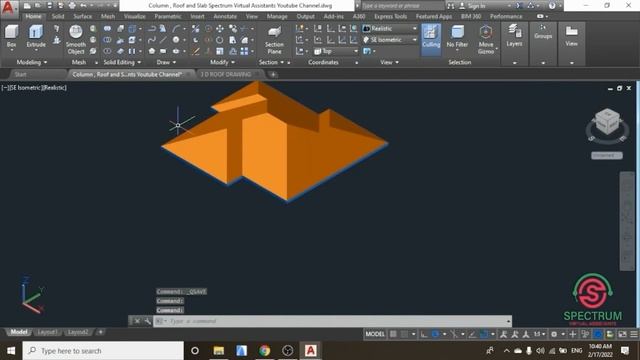Screen dimensions: 640x360
Task: Expand the Section panel dropdown
Action: 271,62
